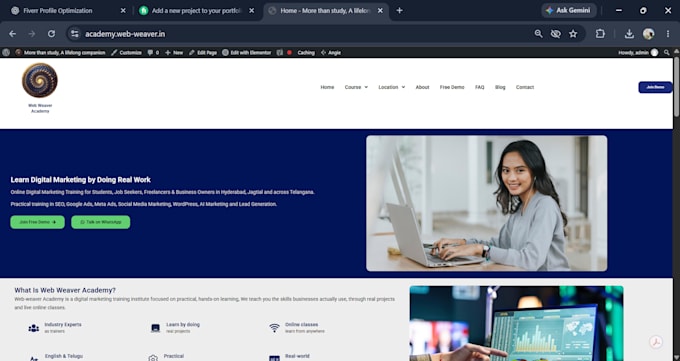This screenshot has width=680, height=361.
Task: Open Angie in the admin bar
Action: [x=331, y=53]
